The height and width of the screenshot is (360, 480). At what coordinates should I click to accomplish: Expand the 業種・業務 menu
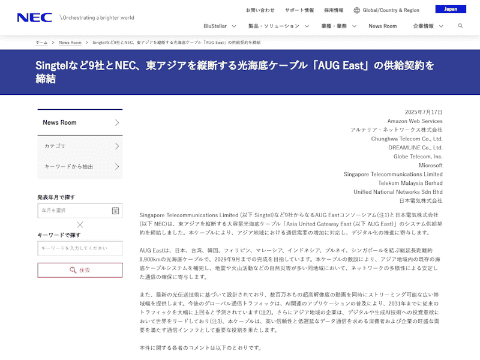coord(339,26)
